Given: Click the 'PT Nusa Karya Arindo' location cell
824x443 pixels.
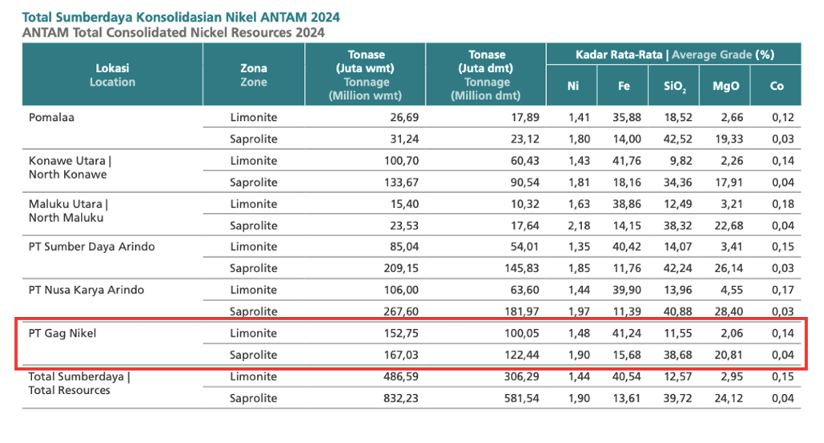Looking at the screenshot, I should [86, 290].
